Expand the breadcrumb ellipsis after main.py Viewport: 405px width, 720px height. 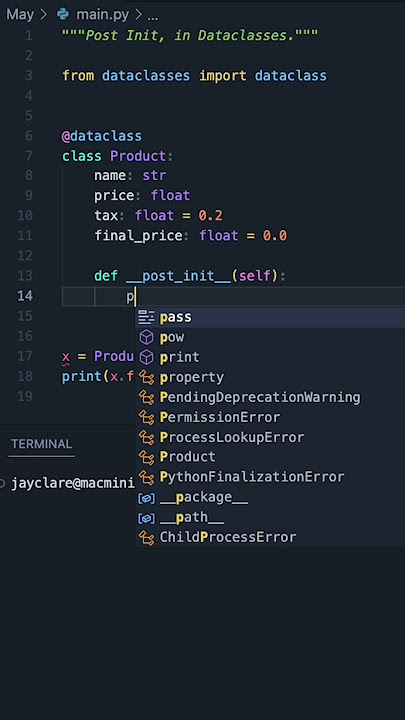[x=152, y=17]
